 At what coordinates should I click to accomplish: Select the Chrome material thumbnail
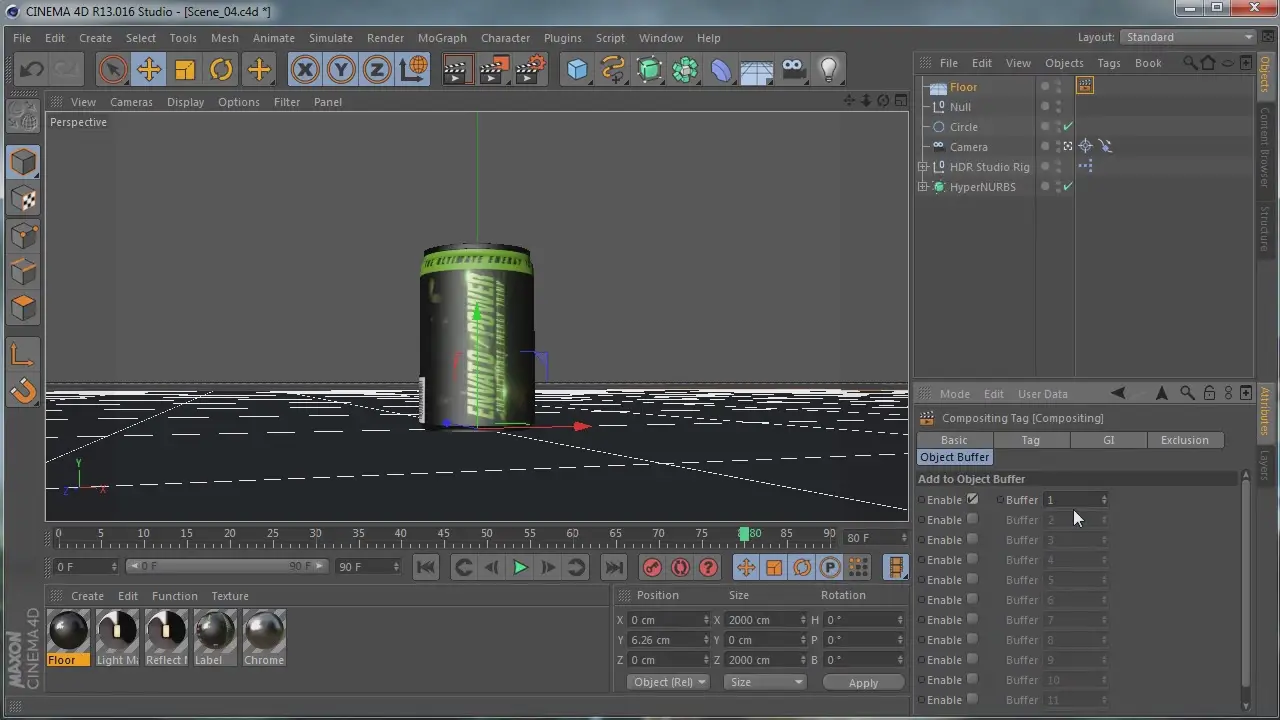(264, 632)
